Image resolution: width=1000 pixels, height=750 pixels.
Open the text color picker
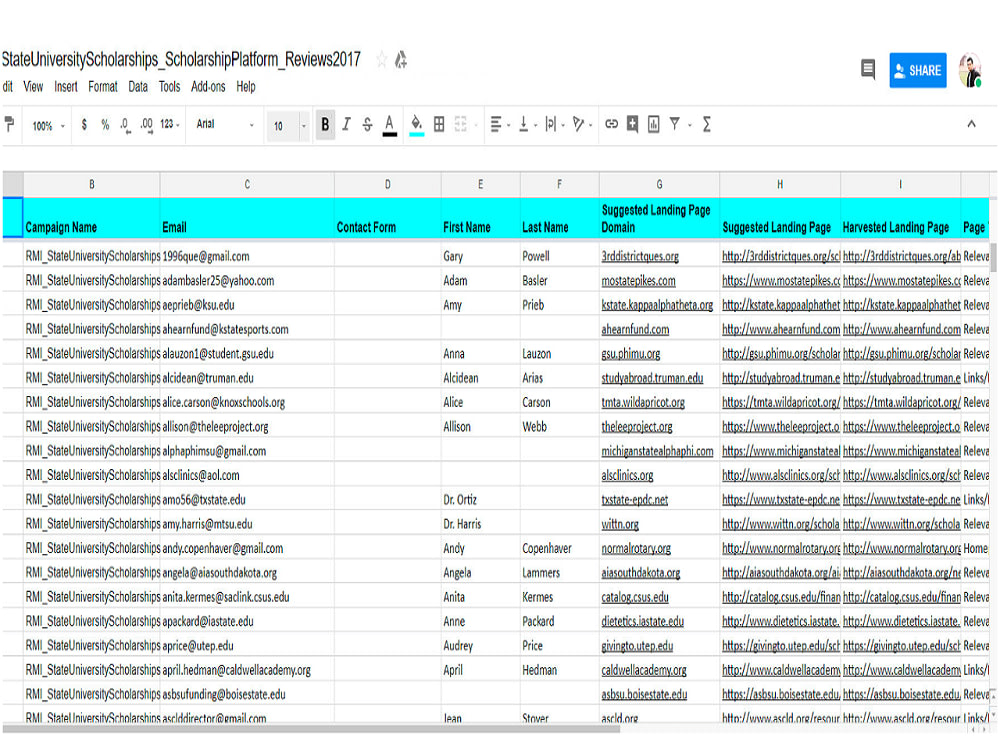tap(390, 125)
